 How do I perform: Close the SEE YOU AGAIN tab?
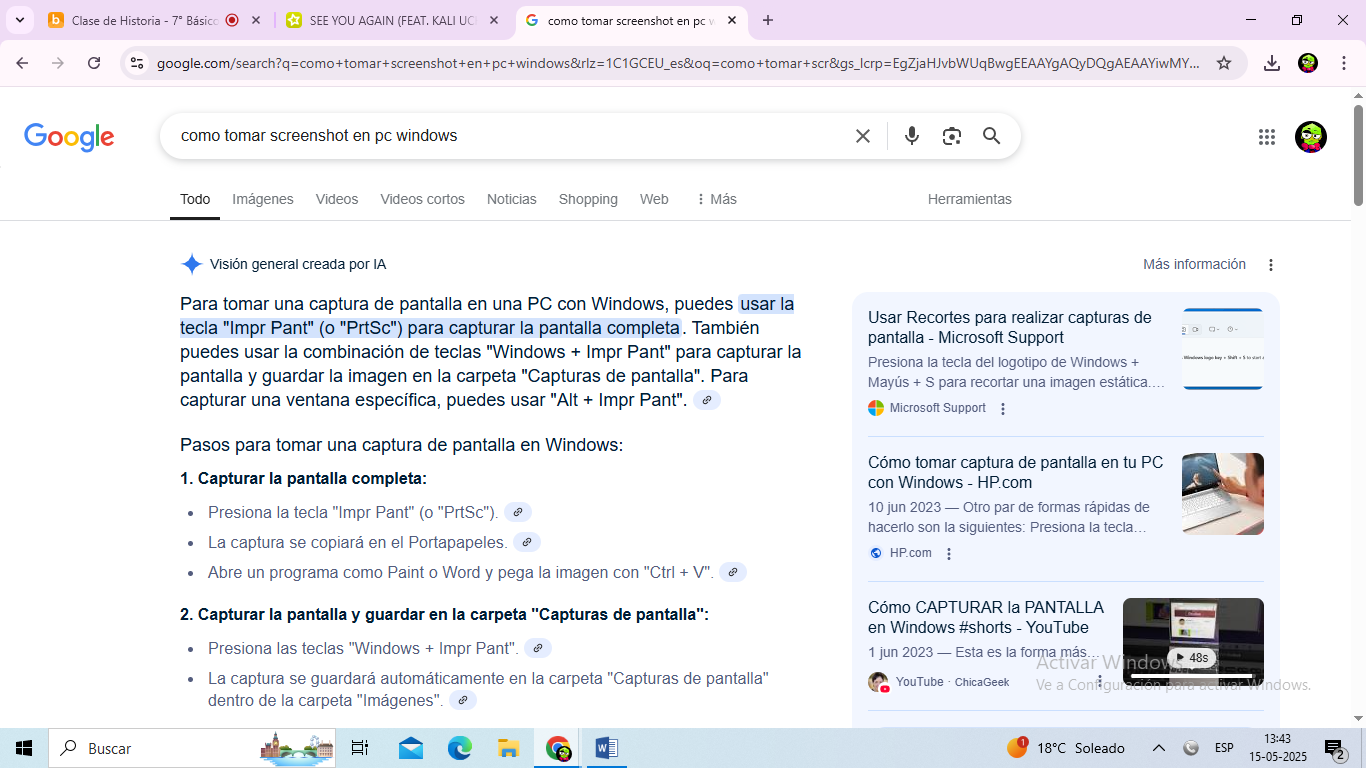[x=495, y=20]
